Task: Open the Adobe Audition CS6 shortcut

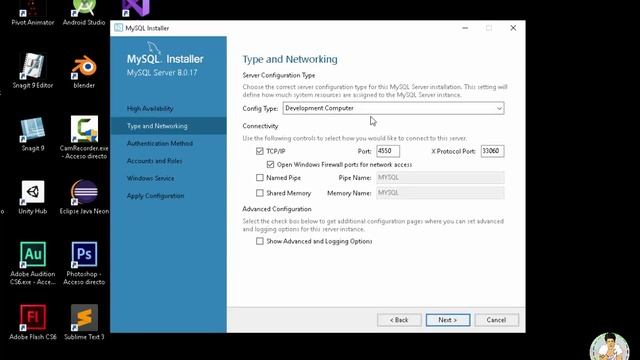Action: (33, 263)
